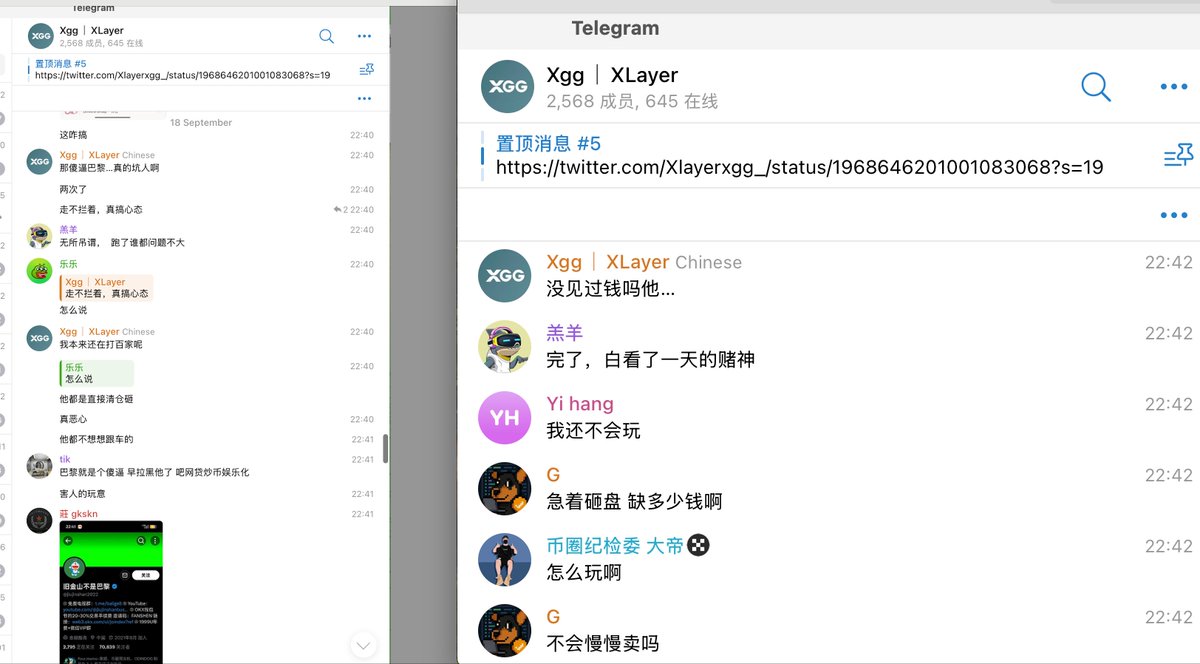
Task: Click pinned messages list icon in left window
Action: click(x=366, y=70)
